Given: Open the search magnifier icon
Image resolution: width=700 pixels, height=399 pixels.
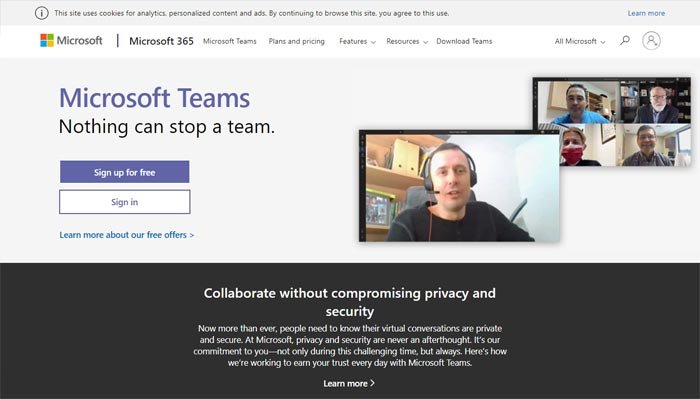Looking at the screenshot, I should (x=625, y=41).
